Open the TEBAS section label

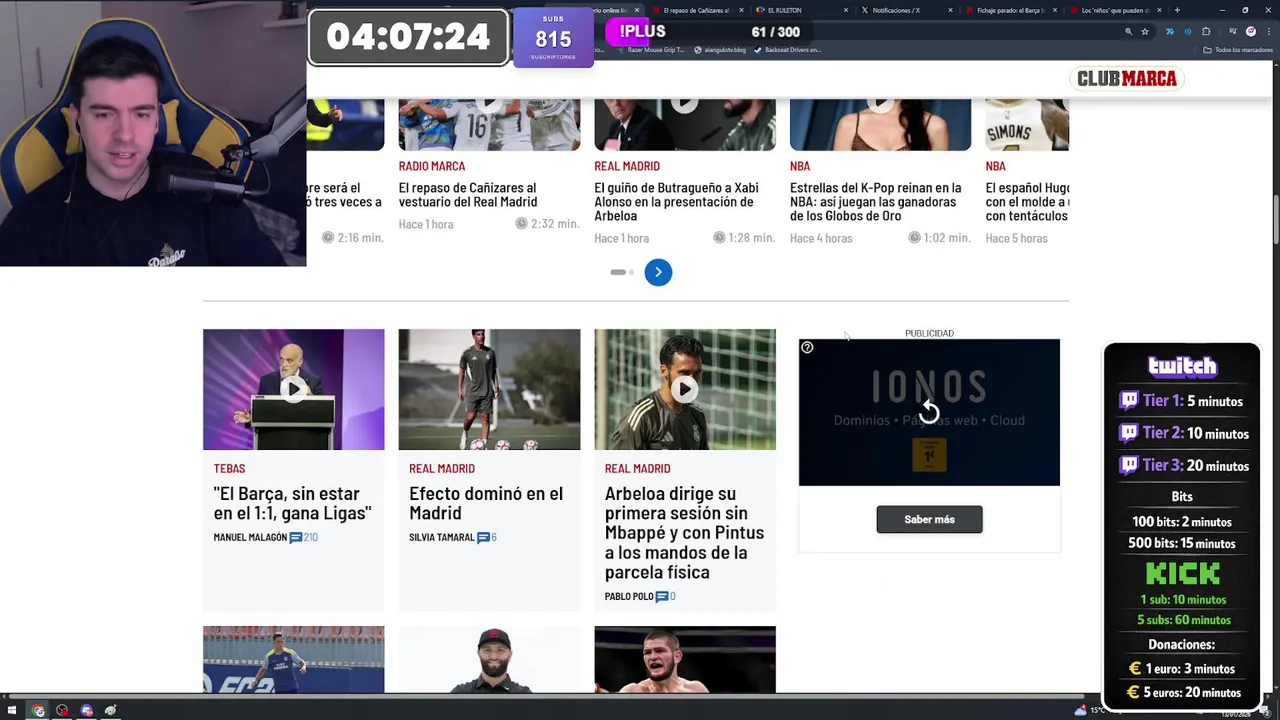229,468
